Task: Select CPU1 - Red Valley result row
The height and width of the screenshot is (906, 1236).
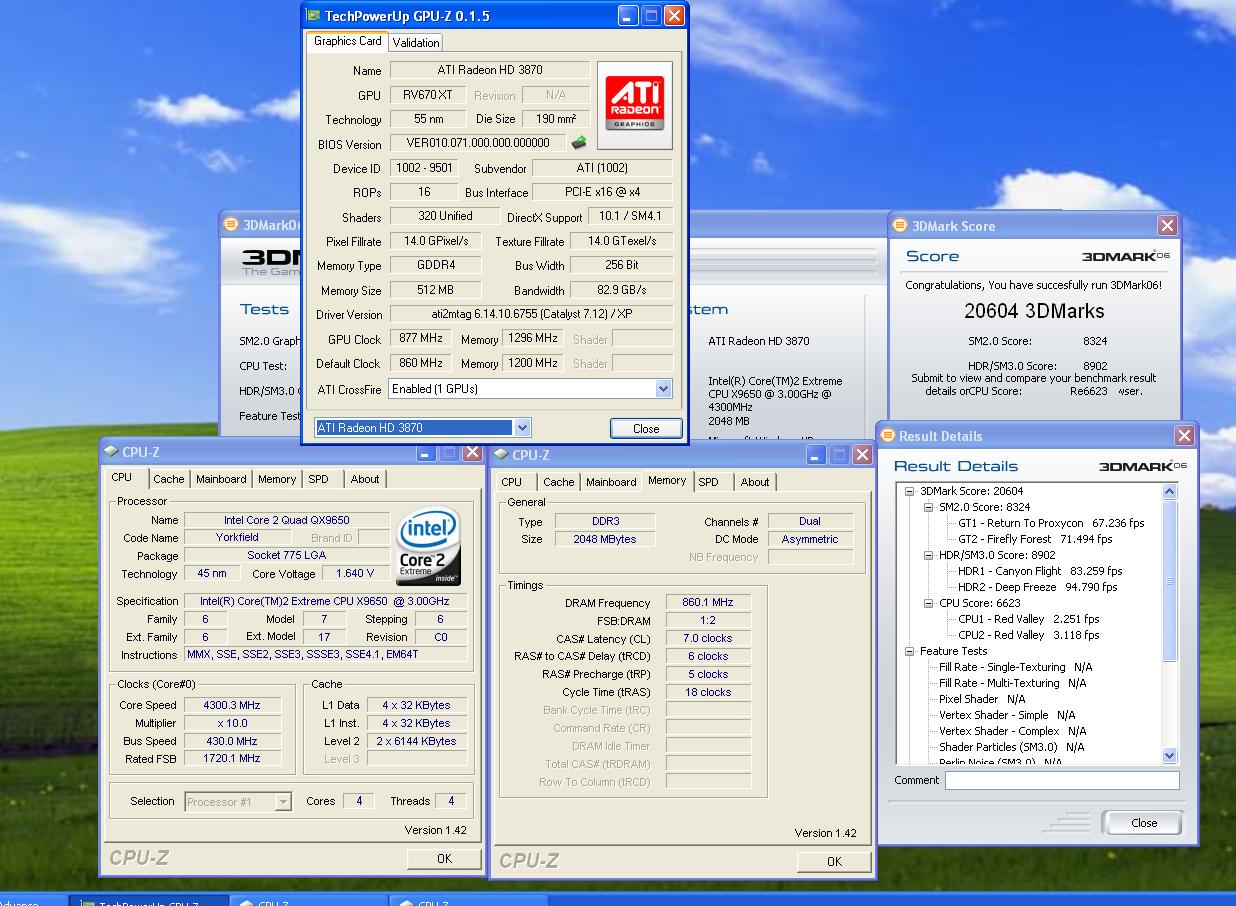Action: click(x=1028, y=619)
